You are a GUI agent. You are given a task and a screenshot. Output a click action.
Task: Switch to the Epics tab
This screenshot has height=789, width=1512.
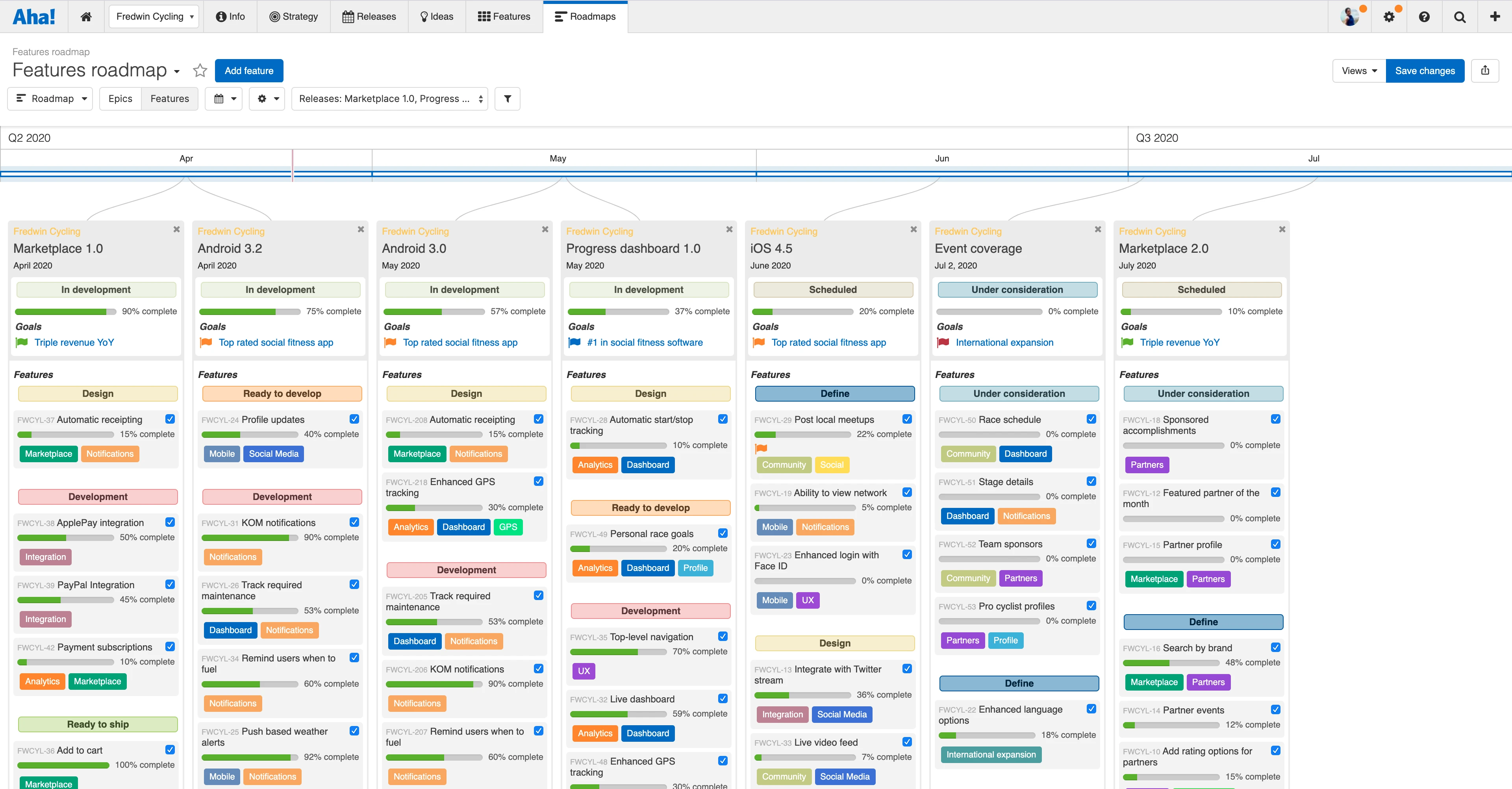[x=120, y=98]
